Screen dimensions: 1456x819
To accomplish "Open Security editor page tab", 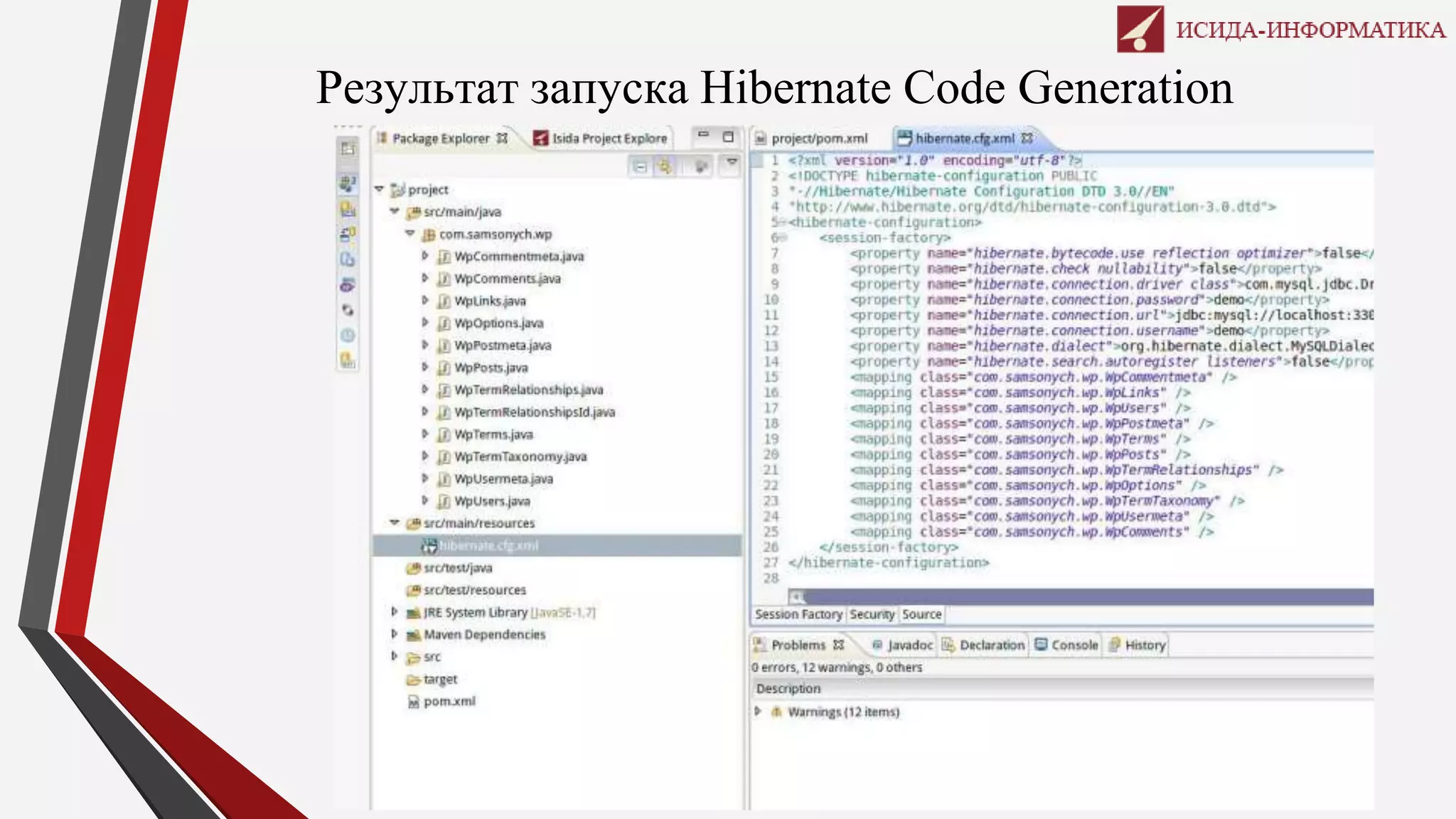I will tap(872, 614).
